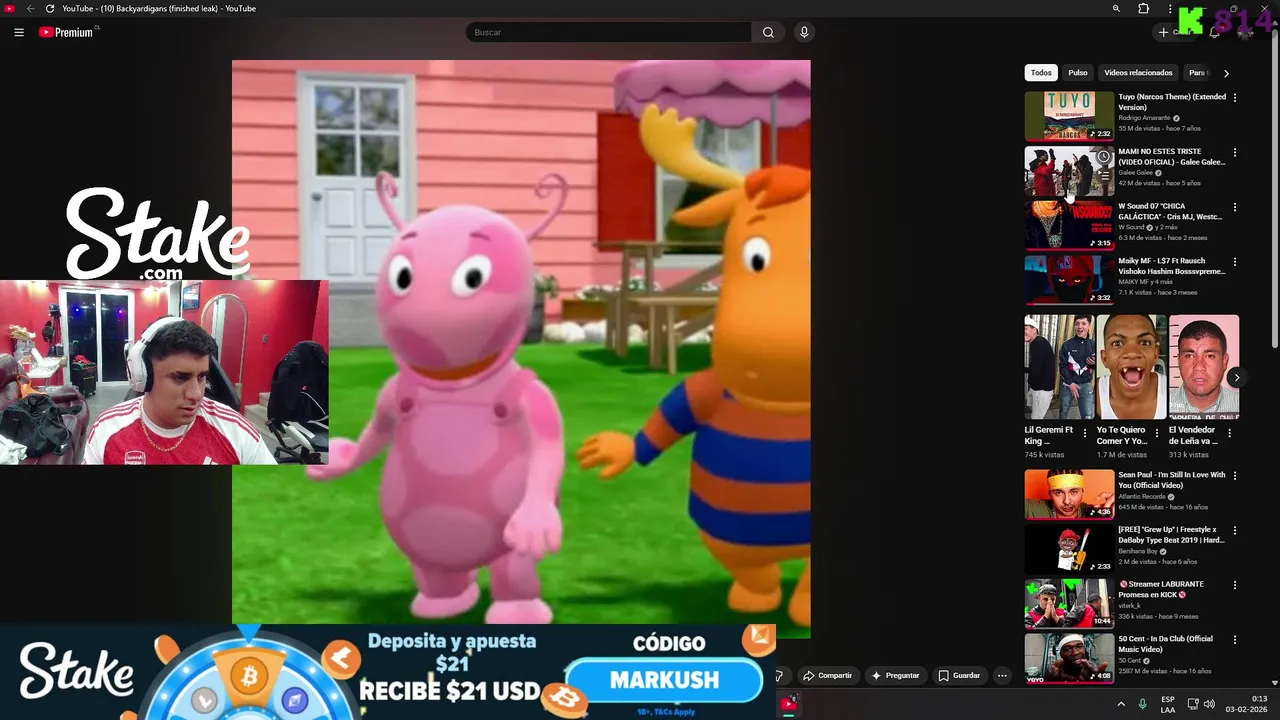Open the viterk_k channel link
The width and height of the screenshot is (1280, 720).
click(x=1129, y=606)
